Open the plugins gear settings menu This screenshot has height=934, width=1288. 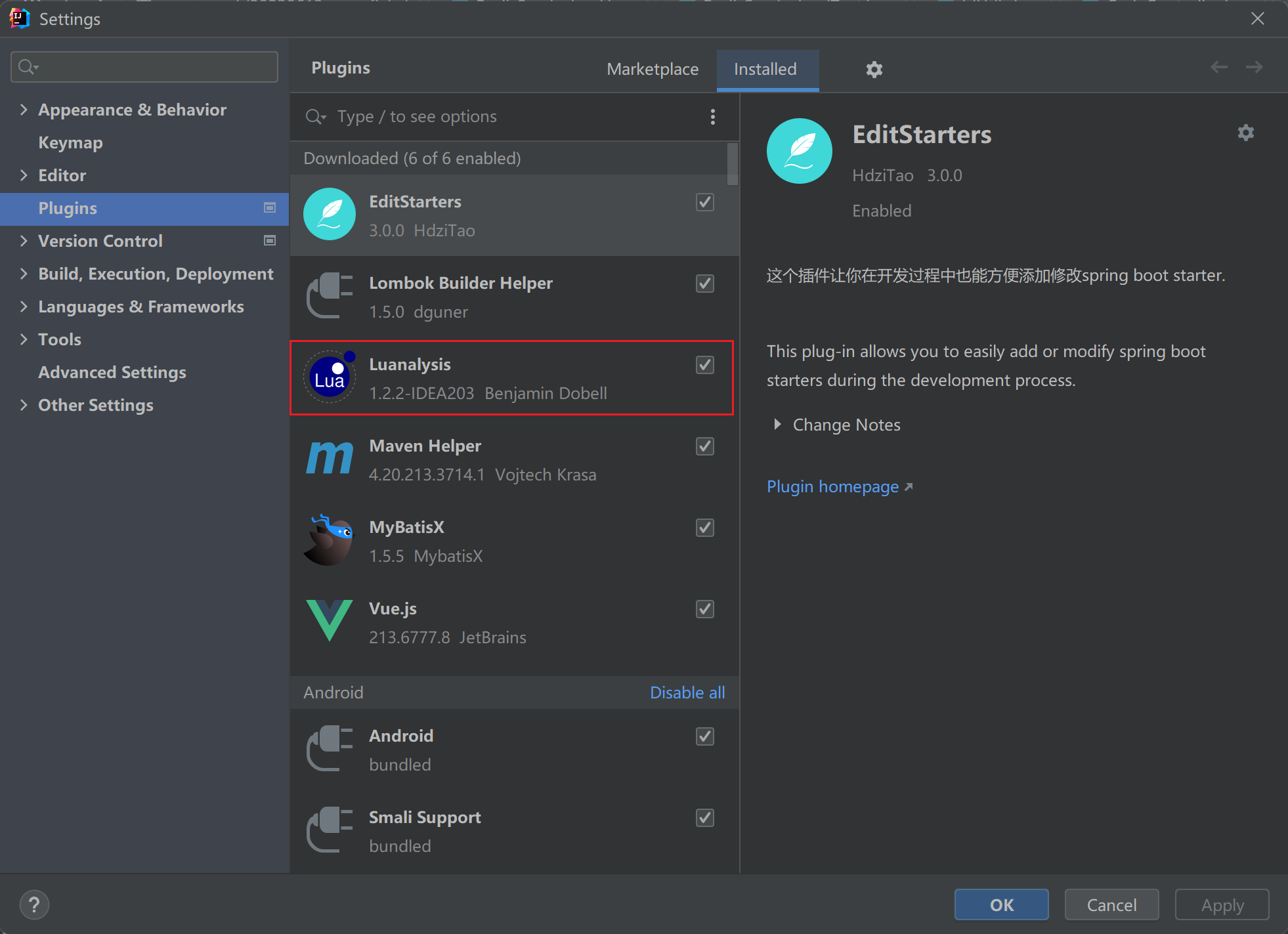[x=874, y=69]
